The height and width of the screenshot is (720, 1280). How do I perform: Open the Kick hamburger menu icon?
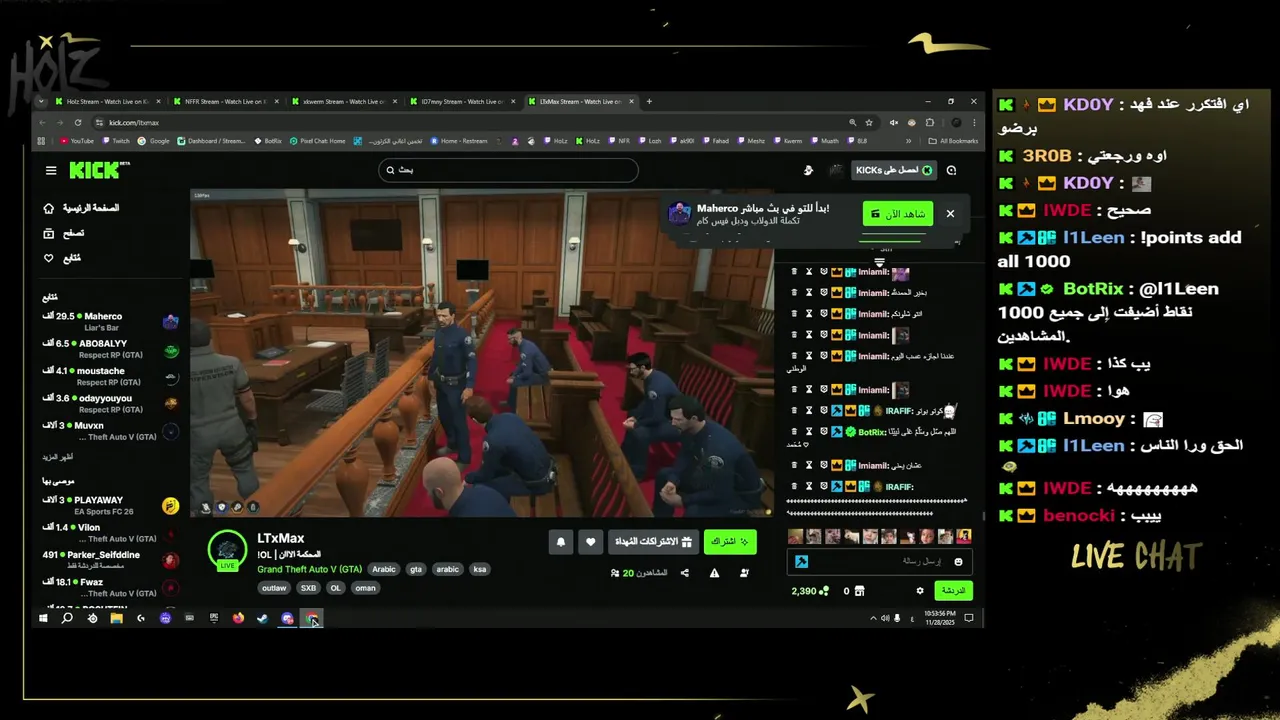click(x=51, y=170)
